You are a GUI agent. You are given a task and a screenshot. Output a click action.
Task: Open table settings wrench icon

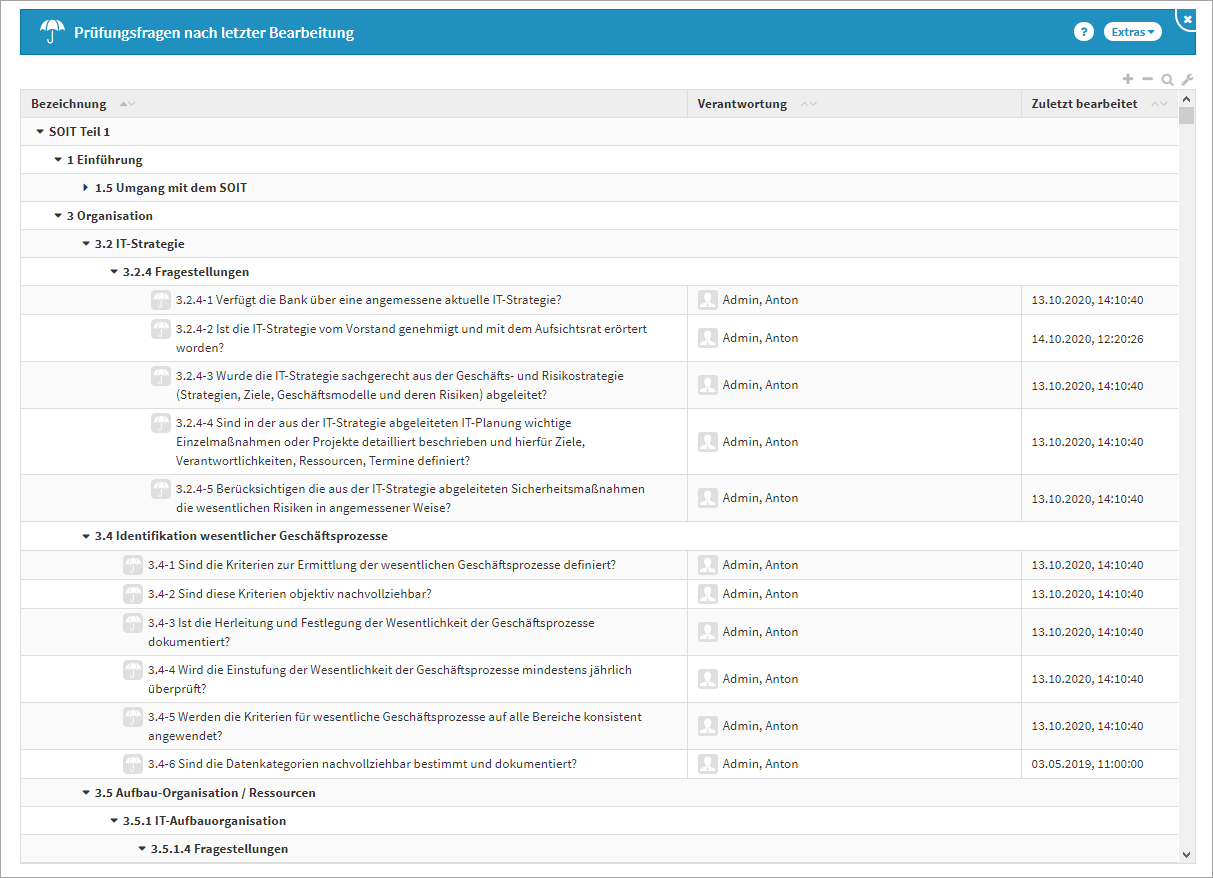tap(1187, 79)
